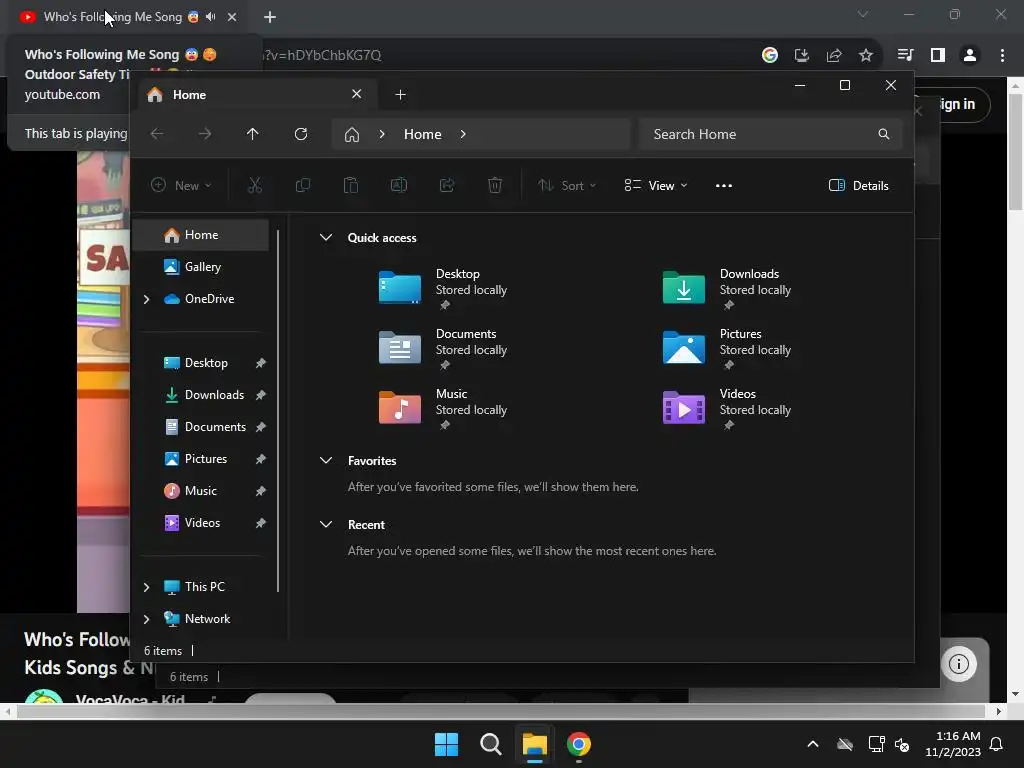Open Chrome side panel icon
The image size is (1024, 768).
938,56
